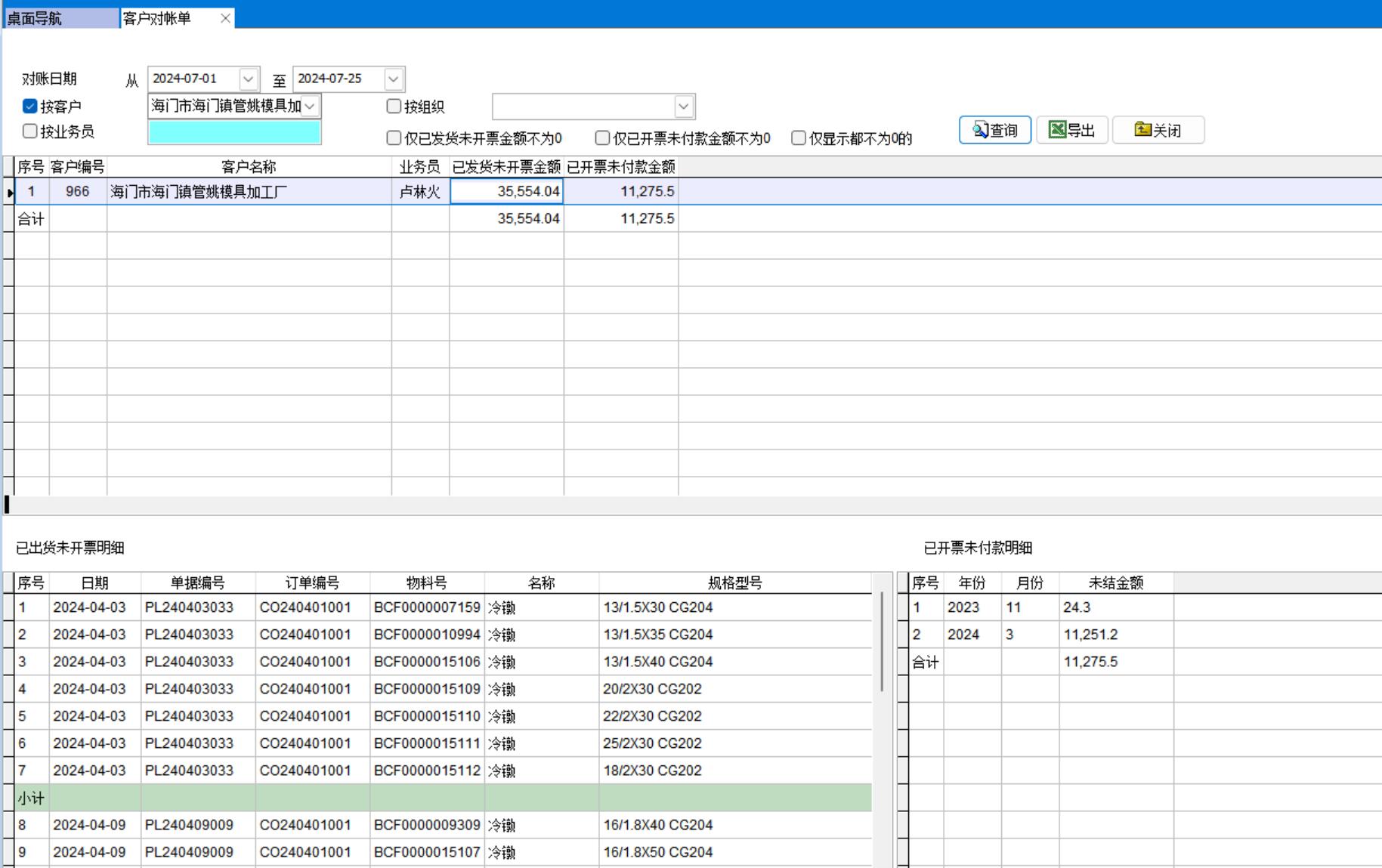Enable the 按业务员 checkbox
The width and height of the screenshot is (1382, 868).
30,131
